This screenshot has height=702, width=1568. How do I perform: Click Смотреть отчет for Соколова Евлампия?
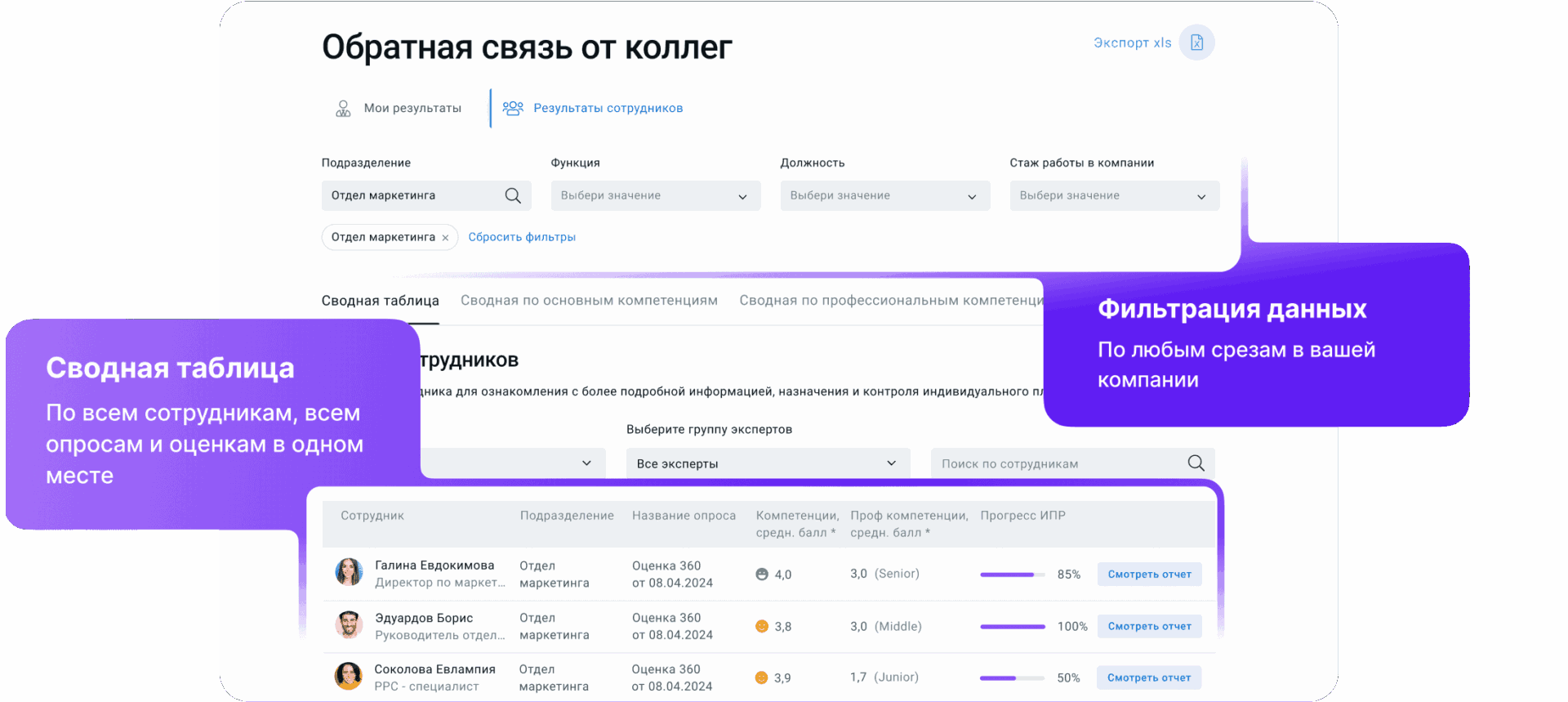[x=1149, y=677]
